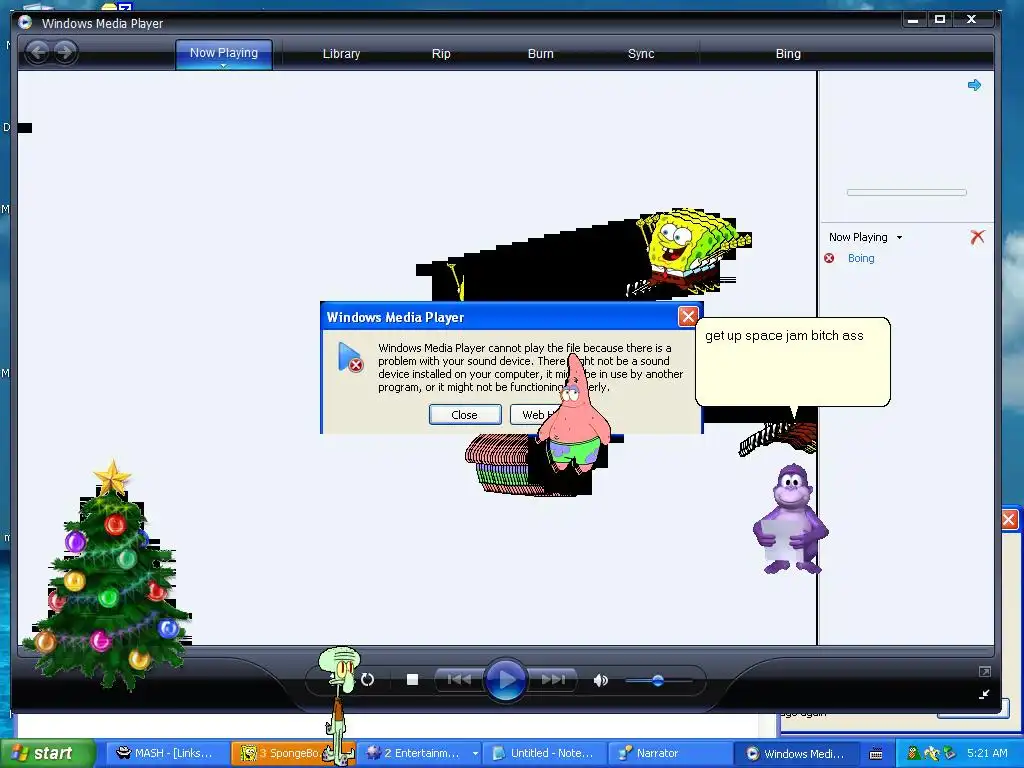Click the speech balloon reading 'get up space jam'
The image size is (1024, 768).
click(x=792, y=362)
